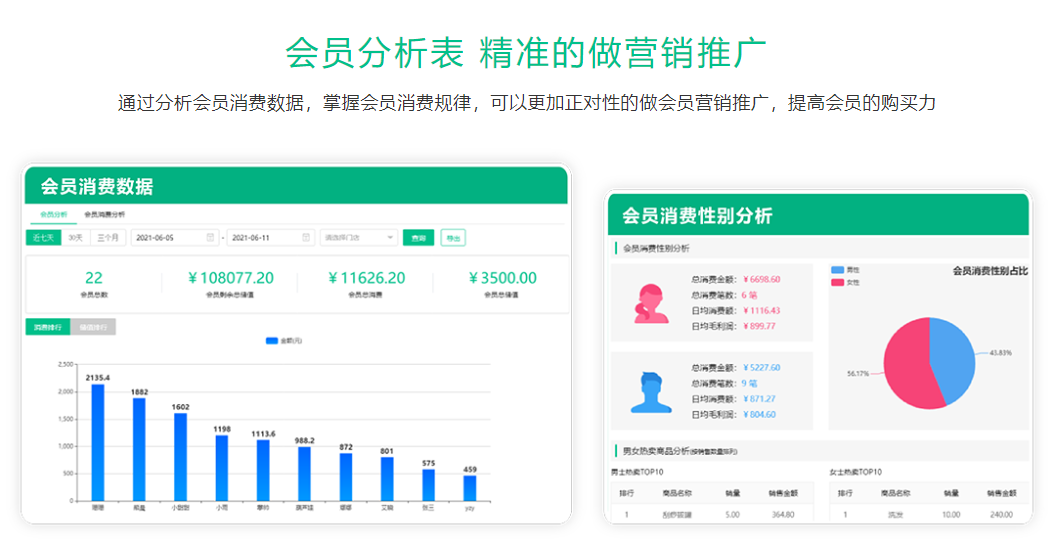
Task: Select the 30天 time range option
Action: (76, 238)
